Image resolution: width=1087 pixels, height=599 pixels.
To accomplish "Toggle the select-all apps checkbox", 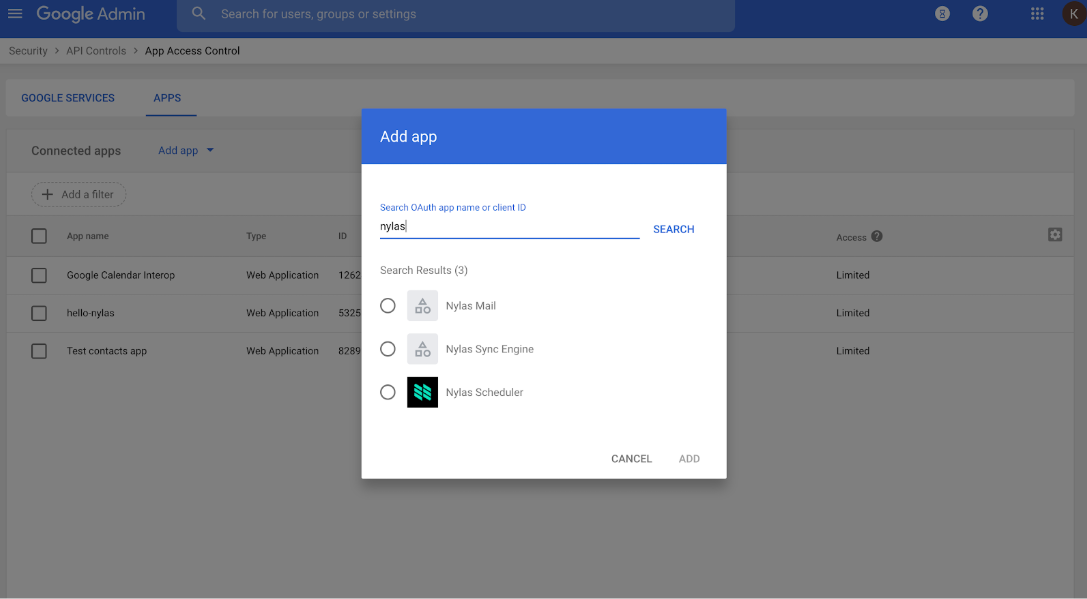I will [39, 236].
